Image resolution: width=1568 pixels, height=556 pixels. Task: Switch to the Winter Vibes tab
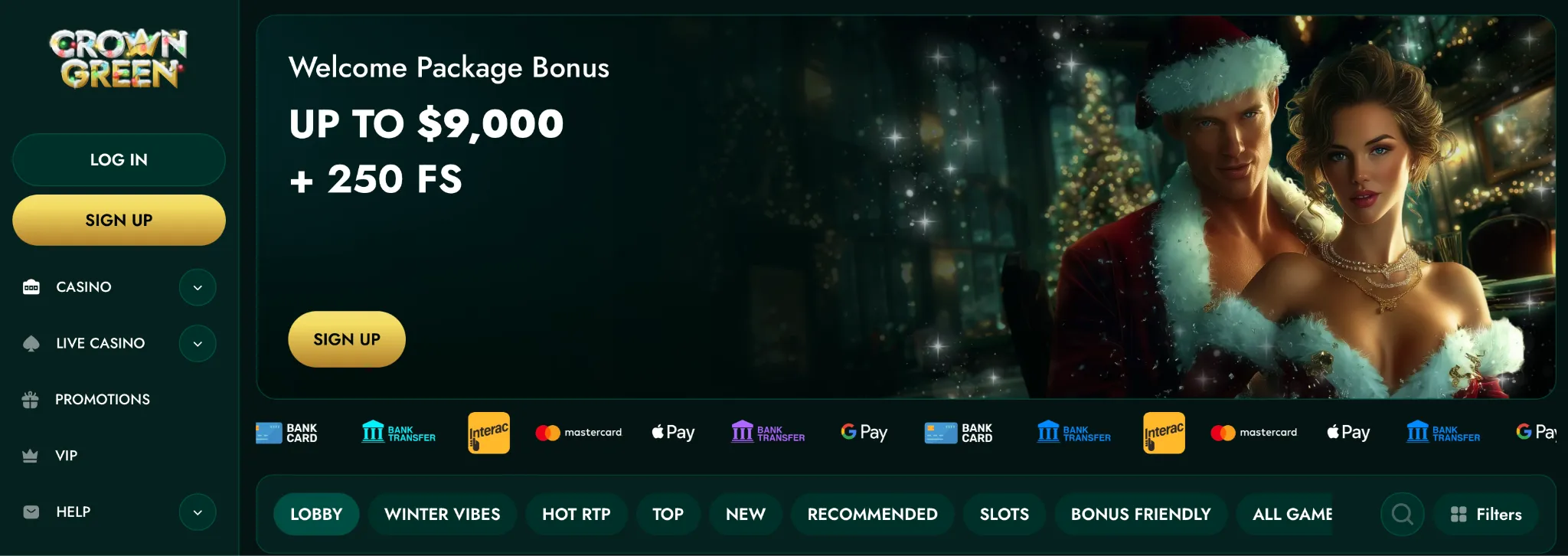click(443, 514)
